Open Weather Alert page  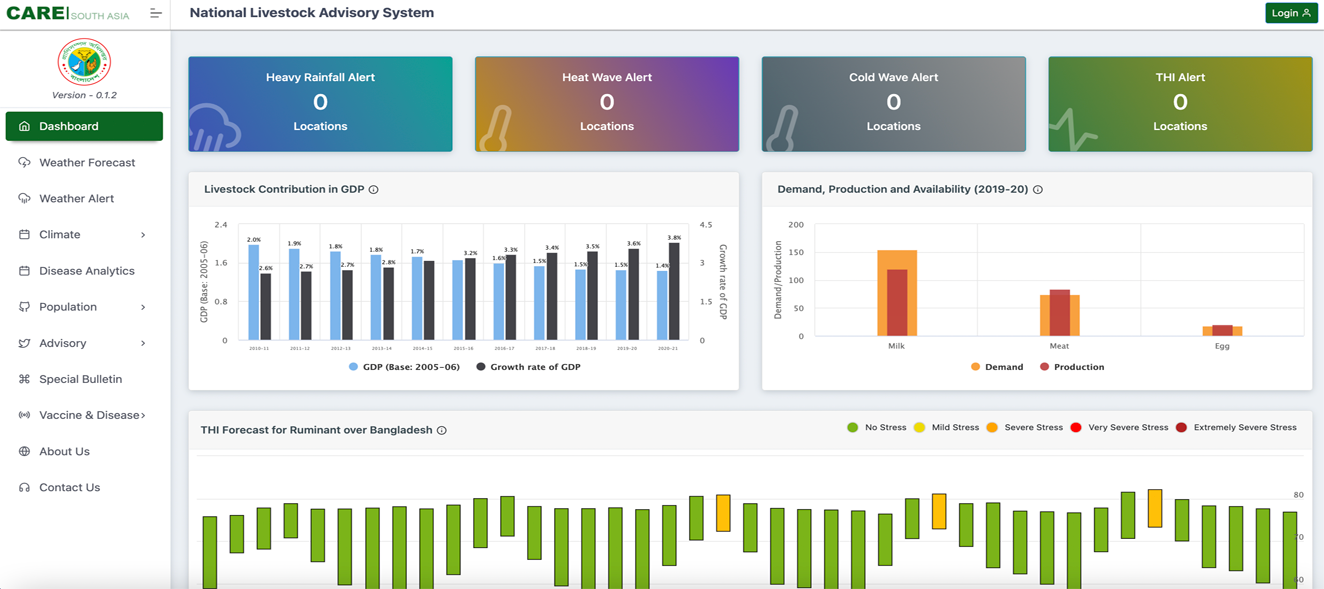[x=84, y=198]
